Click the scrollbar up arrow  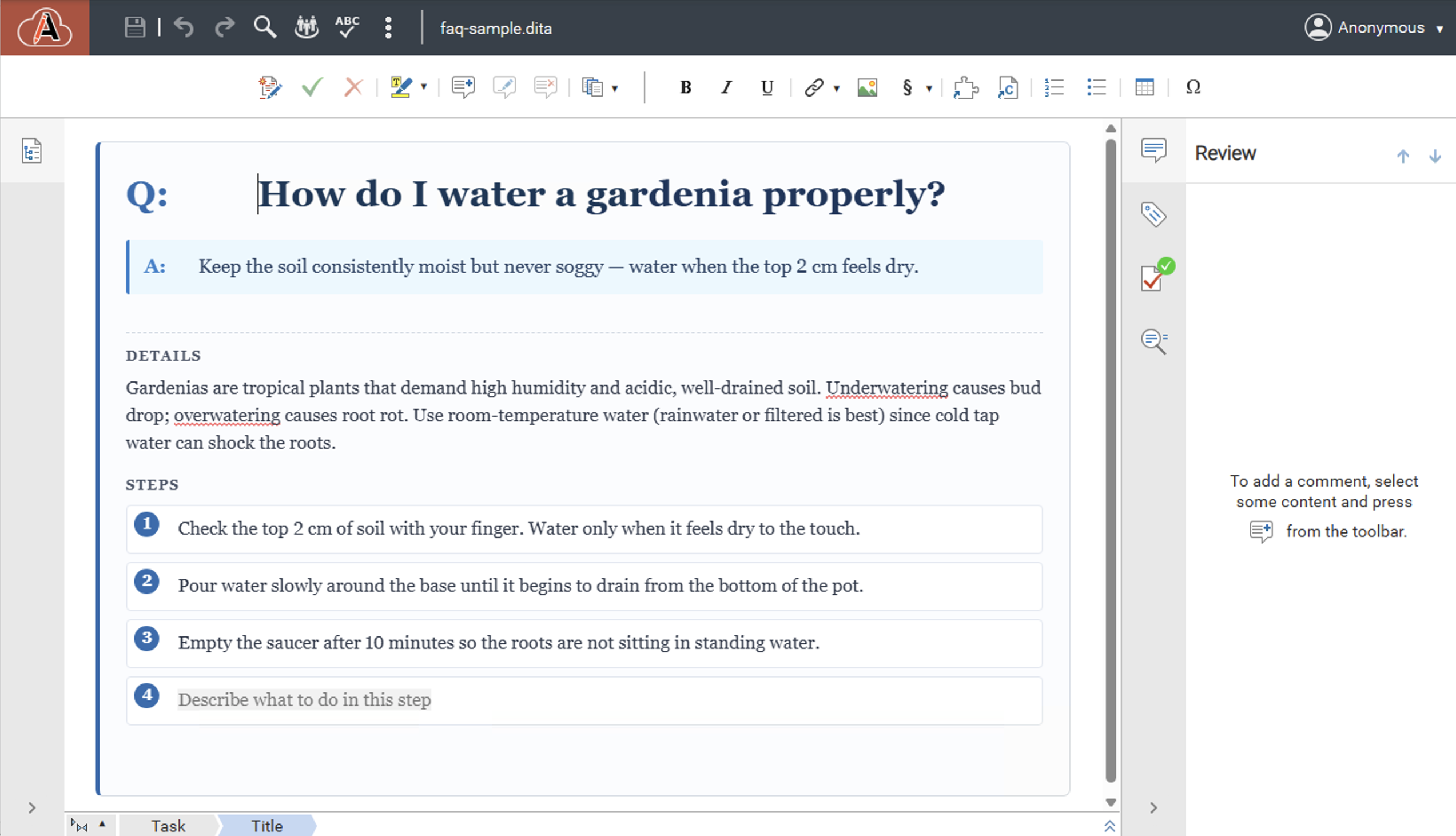[x=1111, y=129]
